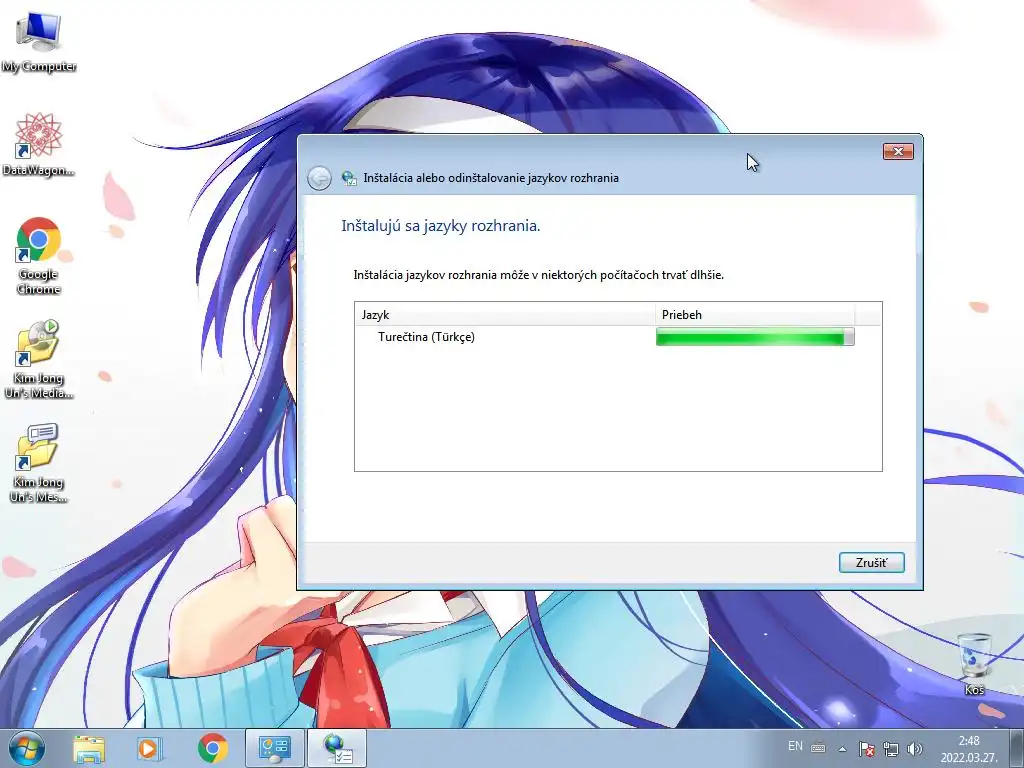Select the Turečtina (Türkçe) row

(x=618, y=337)
